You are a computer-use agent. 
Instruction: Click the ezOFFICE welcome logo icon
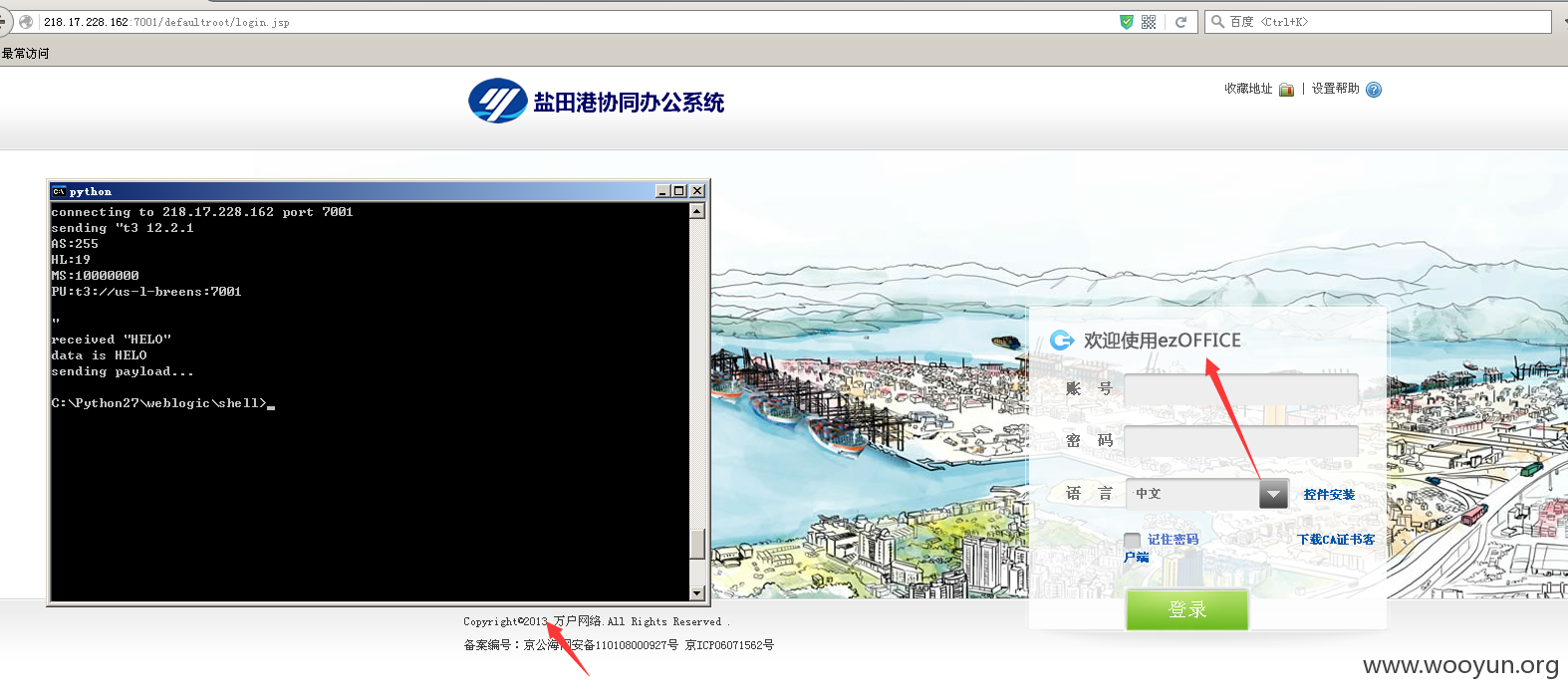[x=1062, y=341]
